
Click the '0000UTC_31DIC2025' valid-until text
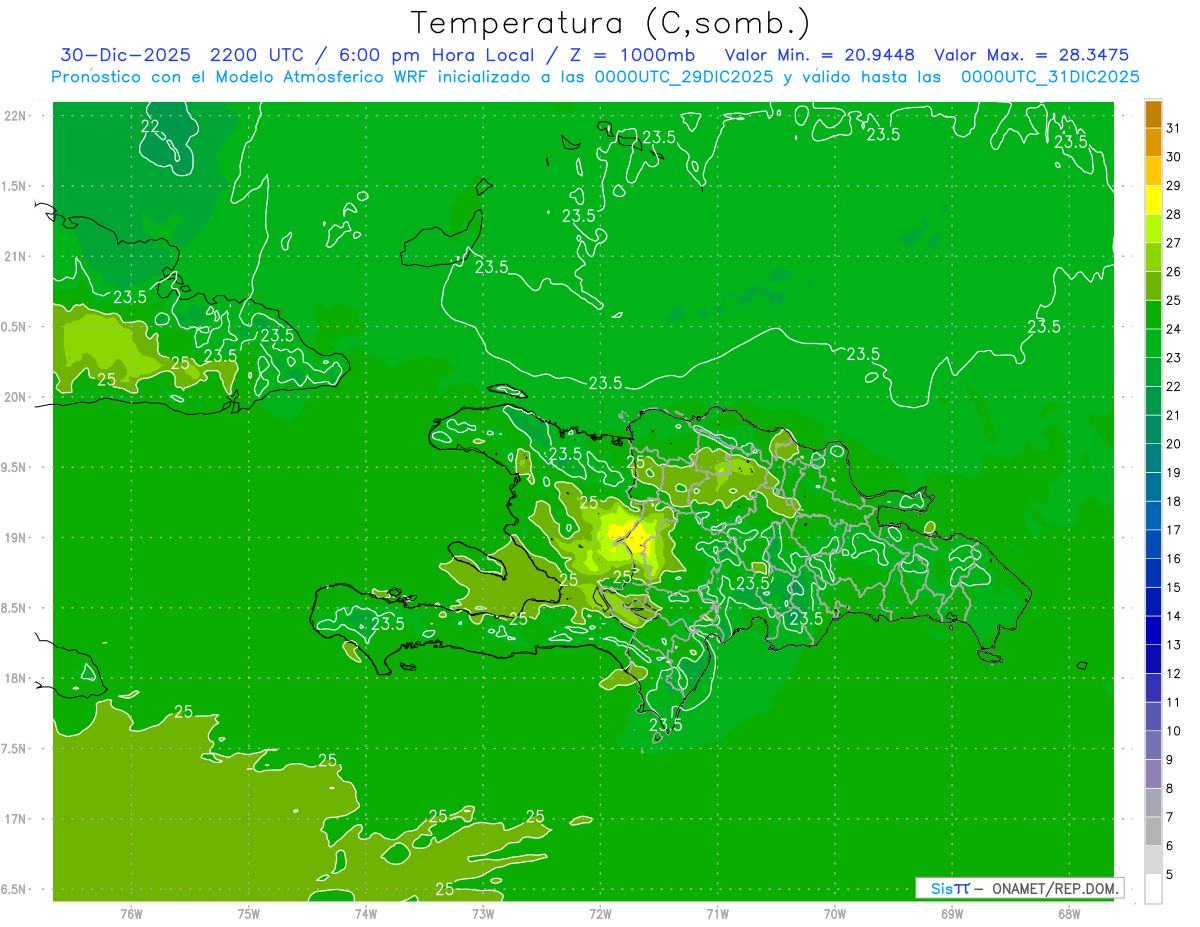[1050, 77]
